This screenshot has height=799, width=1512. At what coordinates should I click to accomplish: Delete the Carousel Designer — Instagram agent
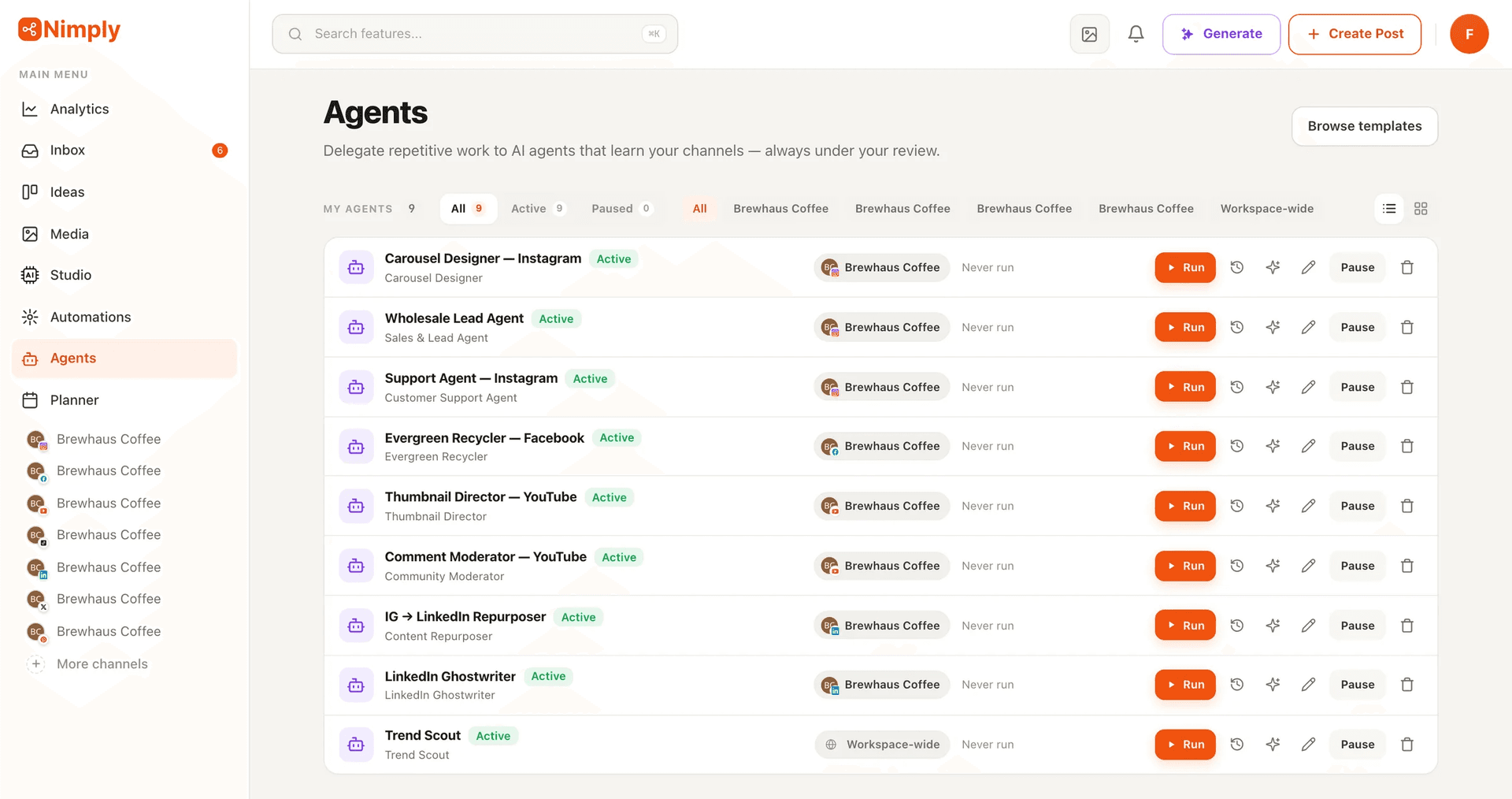tap(1407, 267)
